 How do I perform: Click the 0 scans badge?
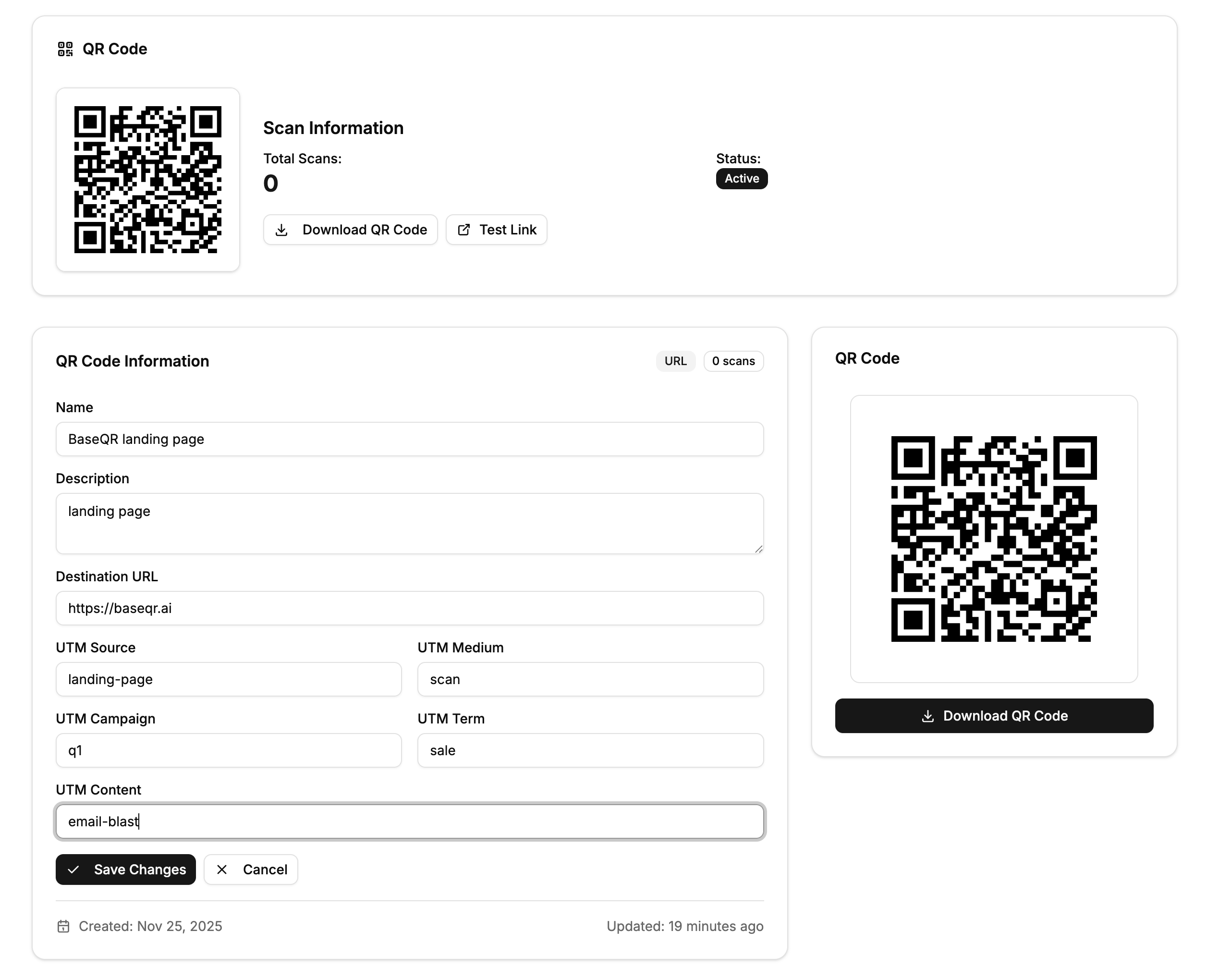coord(733,361)
